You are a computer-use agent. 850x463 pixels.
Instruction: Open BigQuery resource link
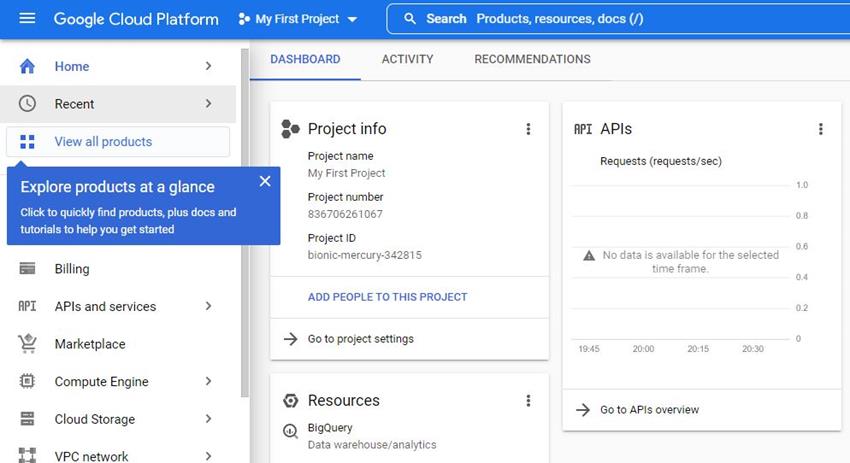(330, 428)
